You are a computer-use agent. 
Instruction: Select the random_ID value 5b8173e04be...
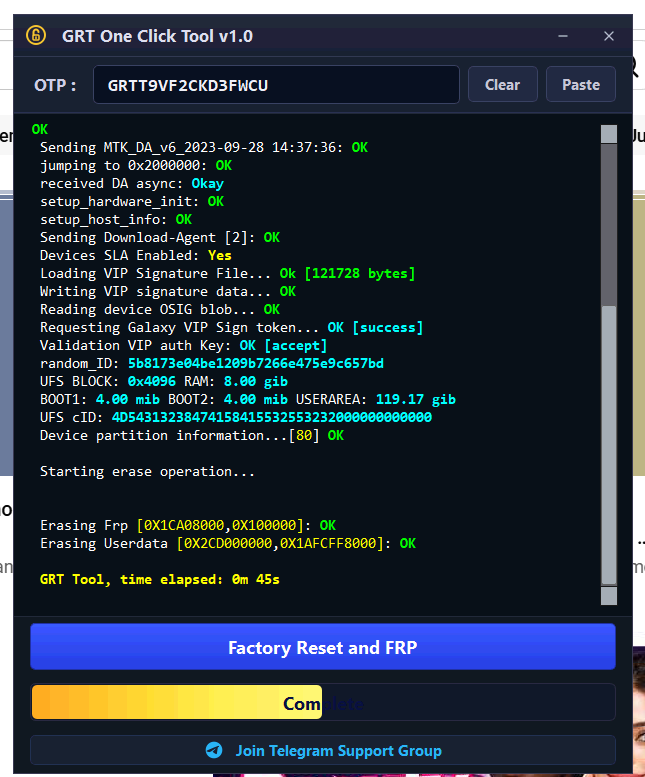[256, 363]
